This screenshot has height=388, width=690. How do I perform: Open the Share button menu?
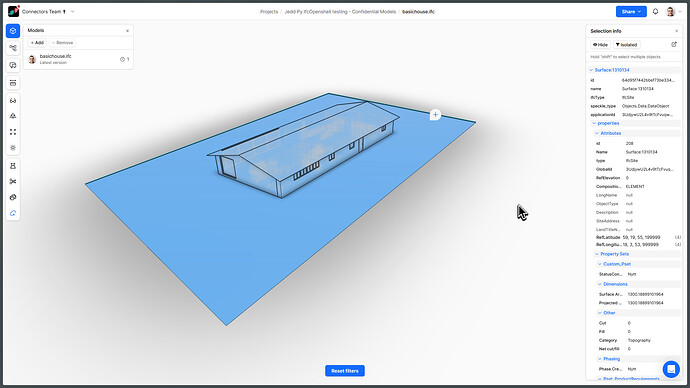point(631,11)
